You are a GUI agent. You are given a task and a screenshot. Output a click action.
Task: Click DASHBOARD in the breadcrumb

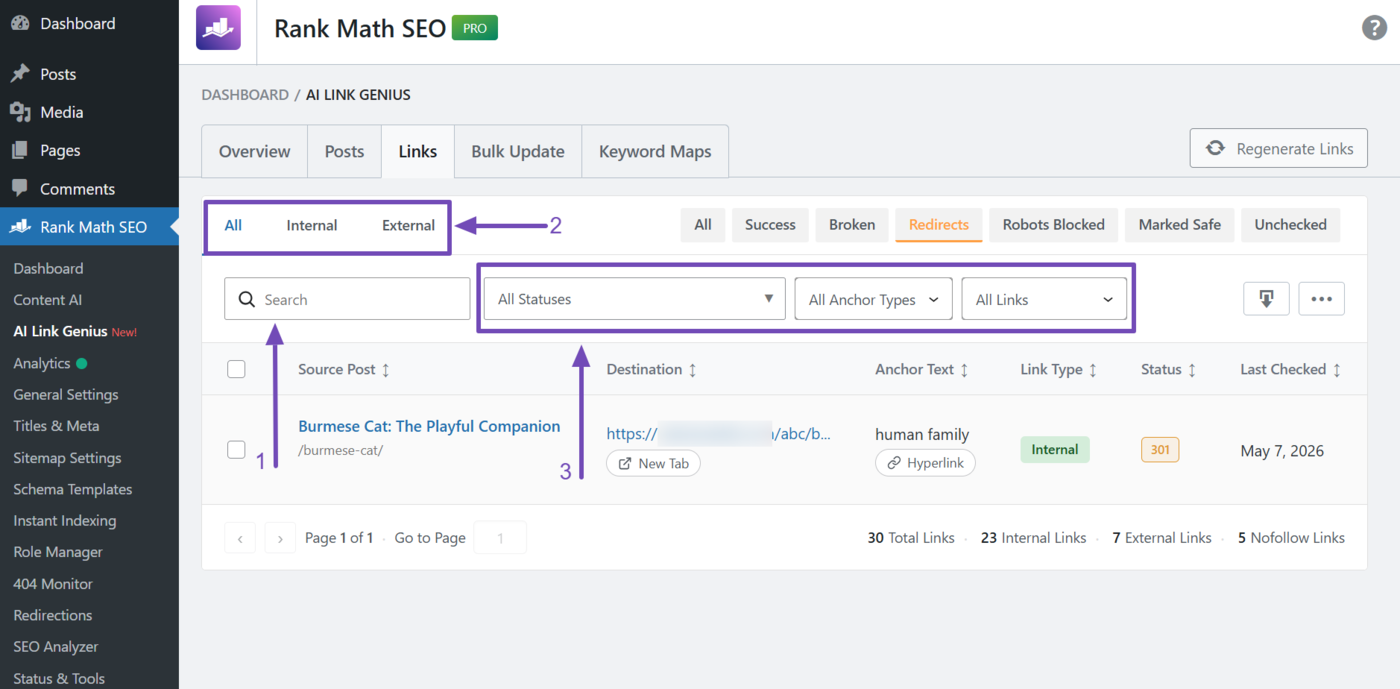[245, 95]
